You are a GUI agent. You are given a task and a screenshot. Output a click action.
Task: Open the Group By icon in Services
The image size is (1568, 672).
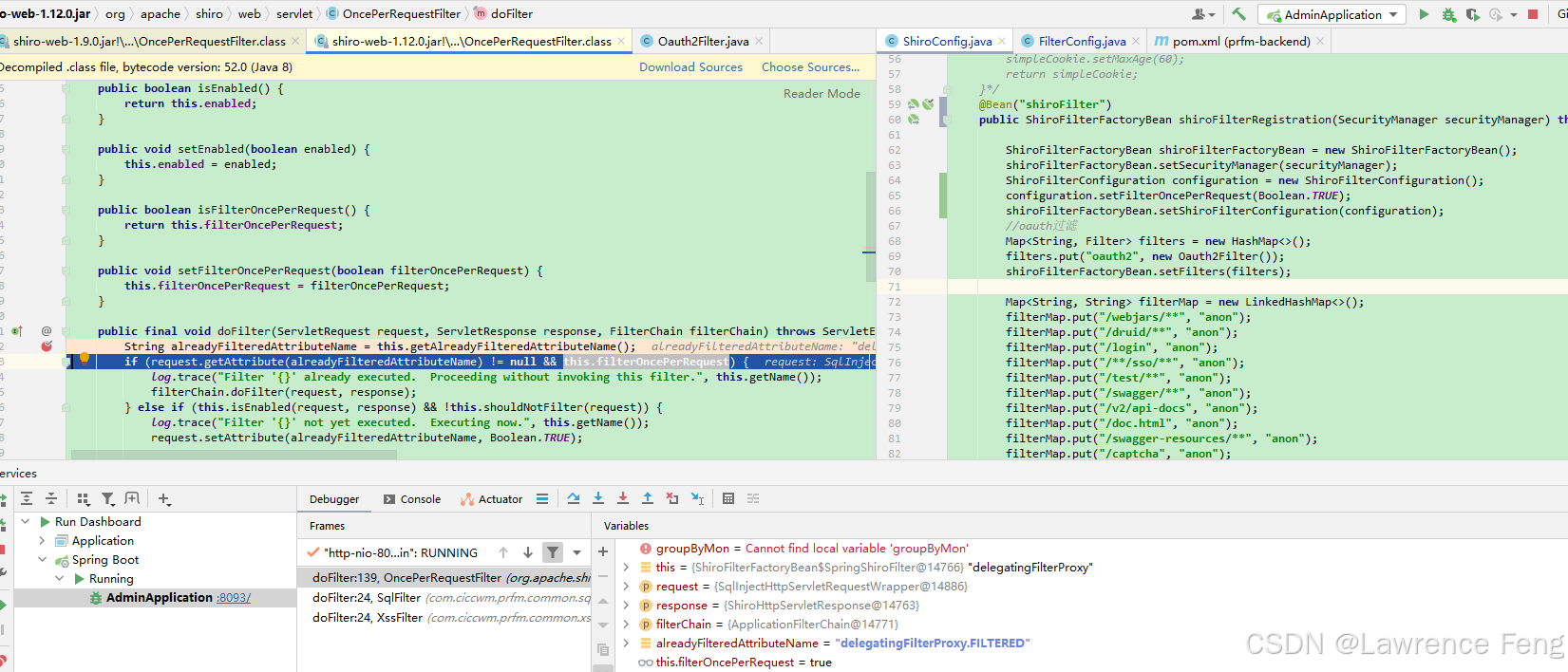point(84,498)
